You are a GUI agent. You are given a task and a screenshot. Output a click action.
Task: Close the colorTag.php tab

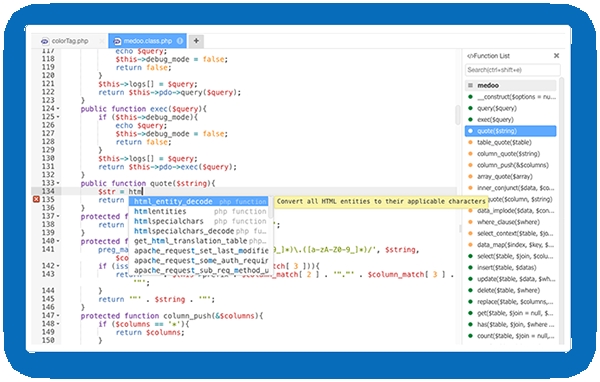[101, 41]
